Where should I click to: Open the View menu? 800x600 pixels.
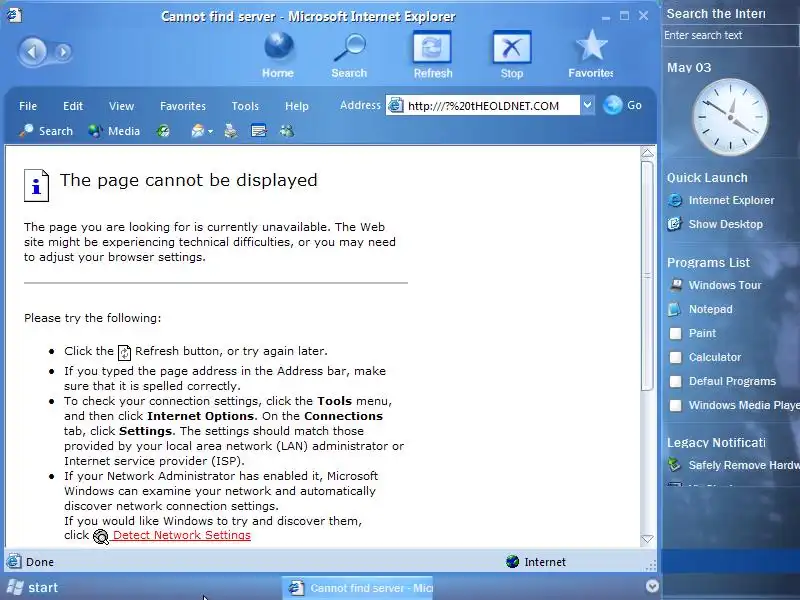121,106
